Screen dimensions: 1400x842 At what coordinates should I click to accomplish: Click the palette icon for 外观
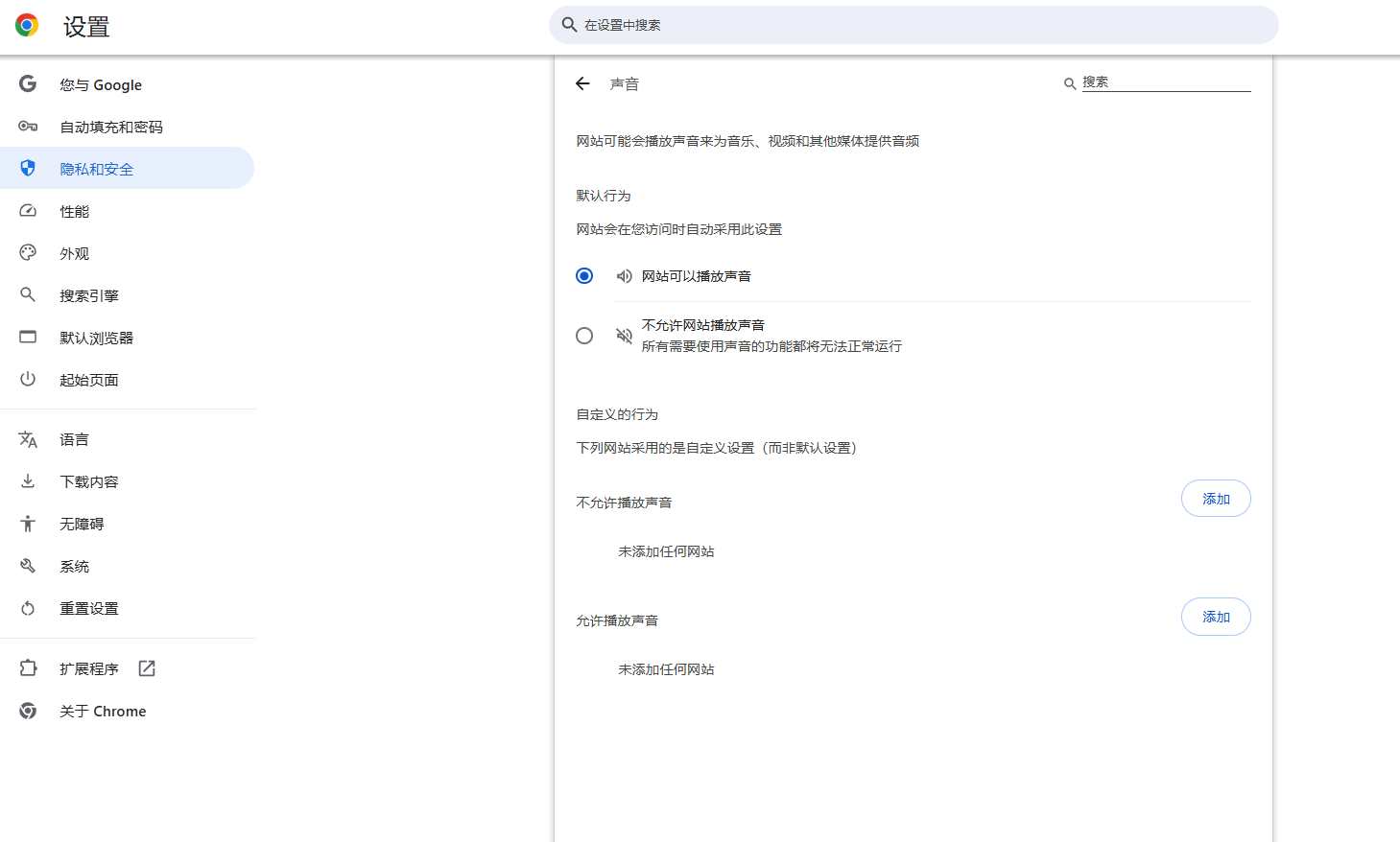[x=28, y=253]
